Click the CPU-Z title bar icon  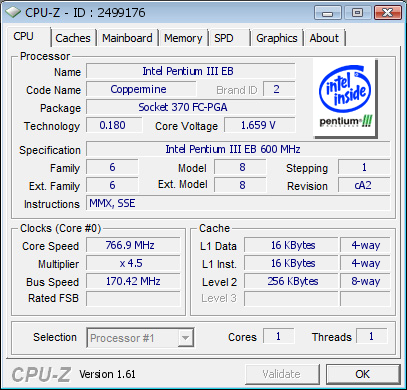[13, 13]
